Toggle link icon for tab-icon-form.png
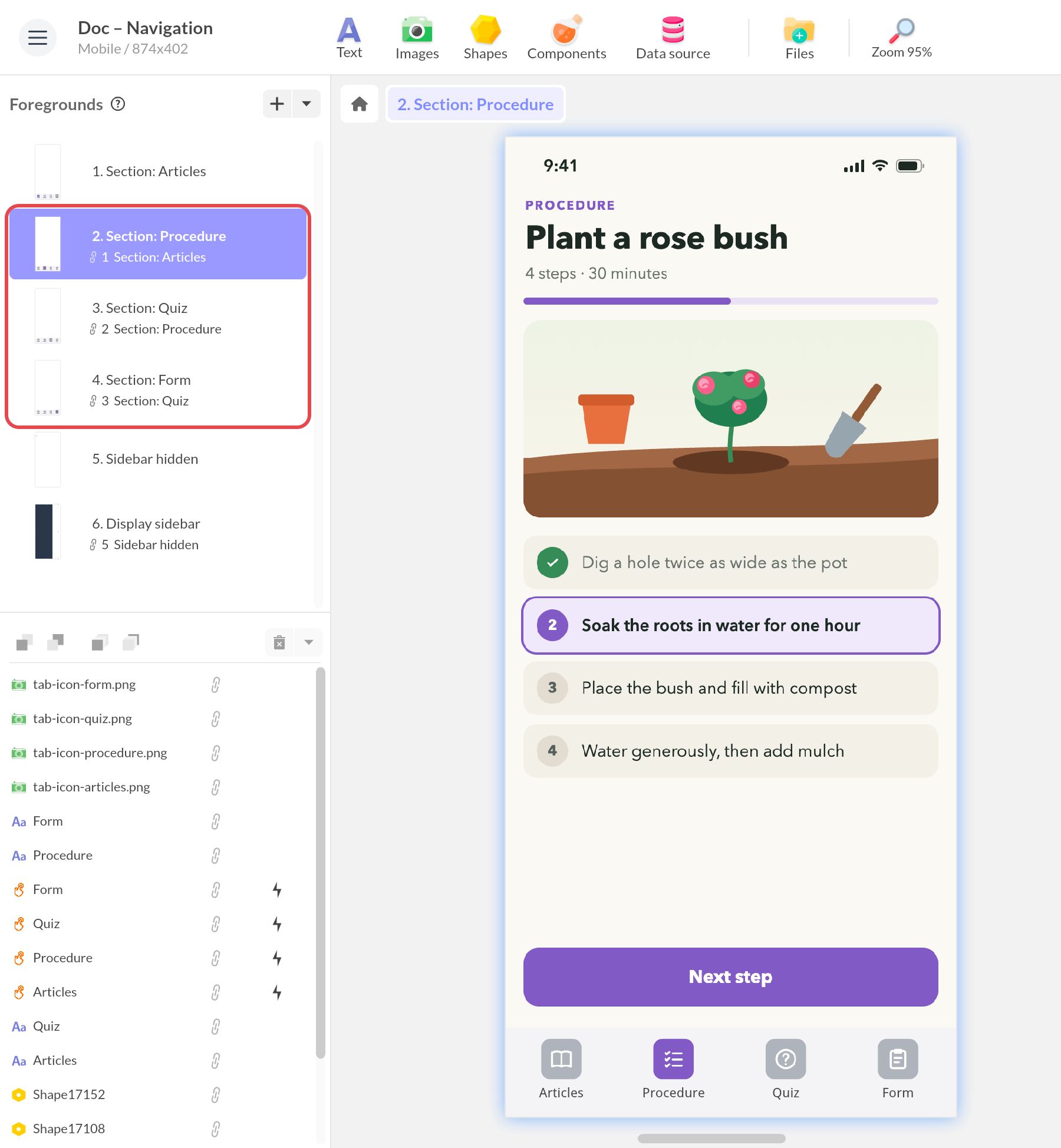1061x1148 pixels. pos(216,685)
